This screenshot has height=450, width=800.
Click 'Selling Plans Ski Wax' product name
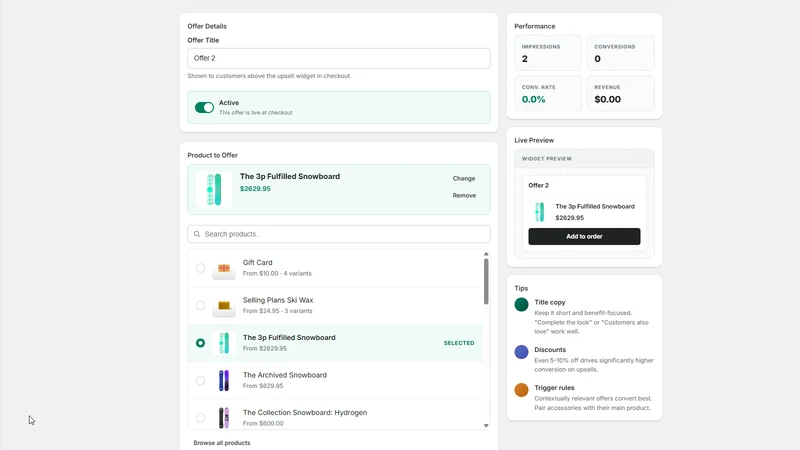pyautogui.click(x=278, y=300)
